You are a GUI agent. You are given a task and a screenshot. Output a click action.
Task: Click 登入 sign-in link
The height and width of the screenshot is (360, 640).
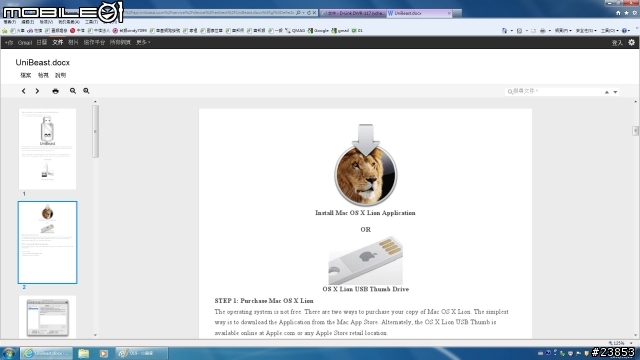pos(617,42)
